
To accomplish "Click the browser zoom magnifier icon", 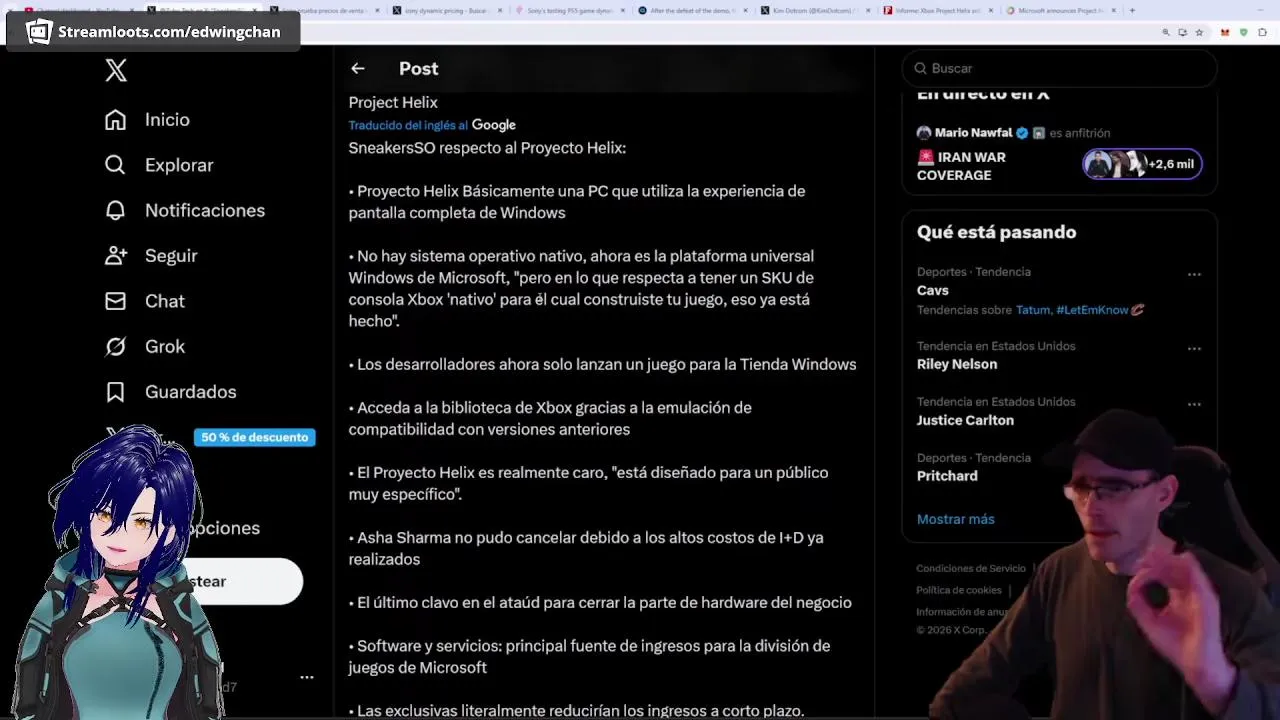I will 1166,32.
